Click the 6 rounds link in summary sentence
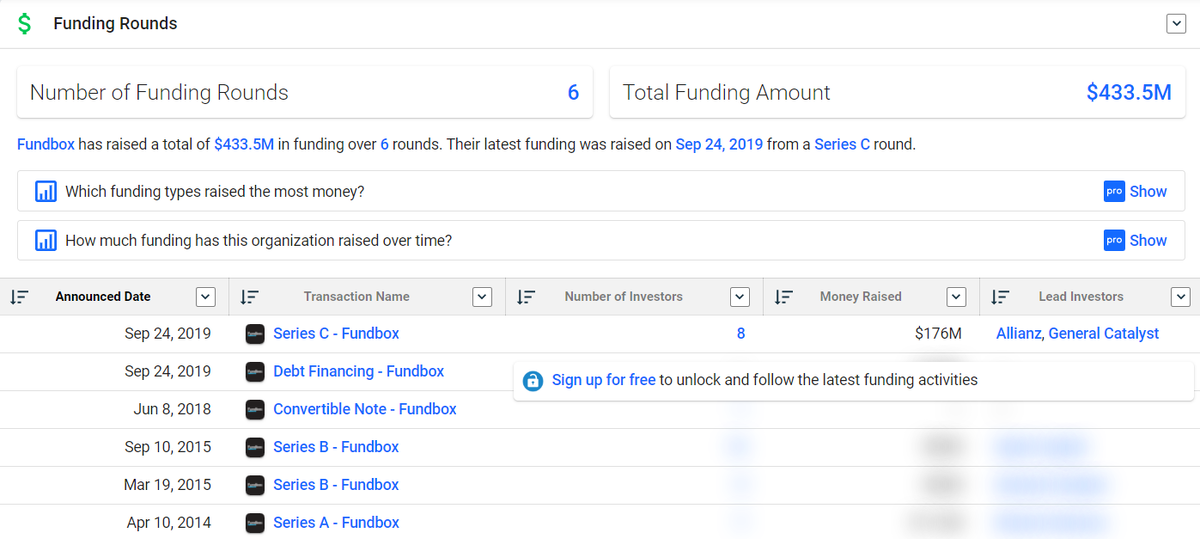 coord(384,144)
